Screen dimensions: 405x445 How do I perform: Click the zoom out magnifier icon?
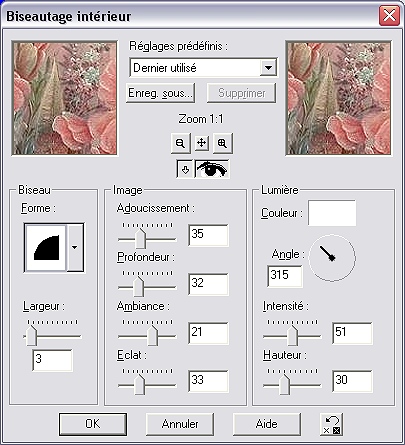[180, 143]
